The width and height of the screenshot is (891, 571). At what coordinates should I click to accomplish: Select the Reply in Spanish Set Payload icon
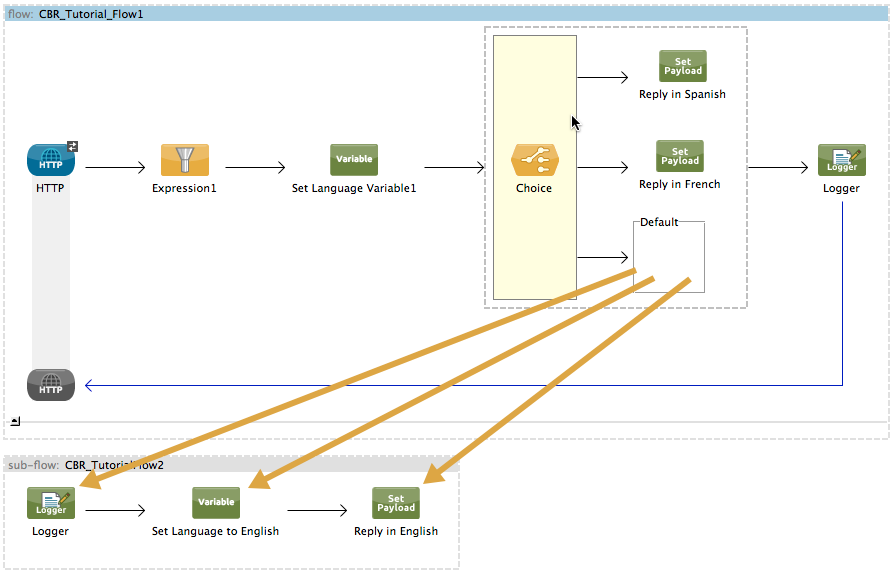click(x=682, y=66)
